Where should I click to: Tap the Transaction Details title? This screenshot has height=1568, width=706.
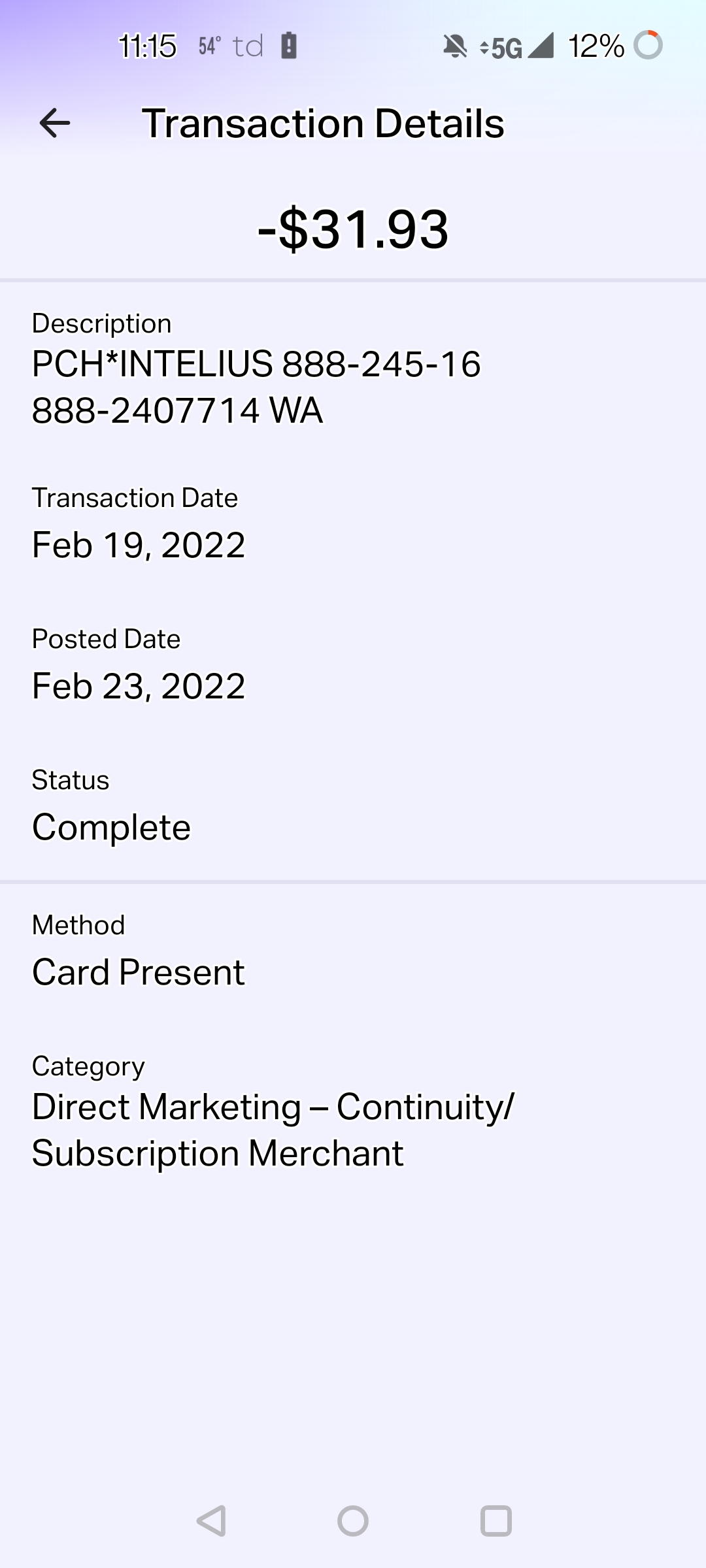323,123
